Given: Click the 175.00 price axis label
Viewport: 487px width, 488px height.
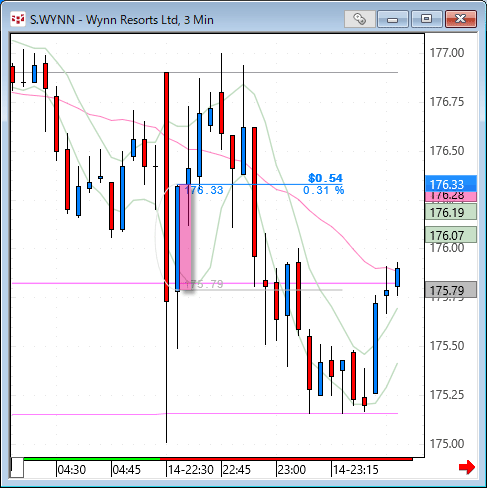Looking at the screenshot, I should coord(447,444).
